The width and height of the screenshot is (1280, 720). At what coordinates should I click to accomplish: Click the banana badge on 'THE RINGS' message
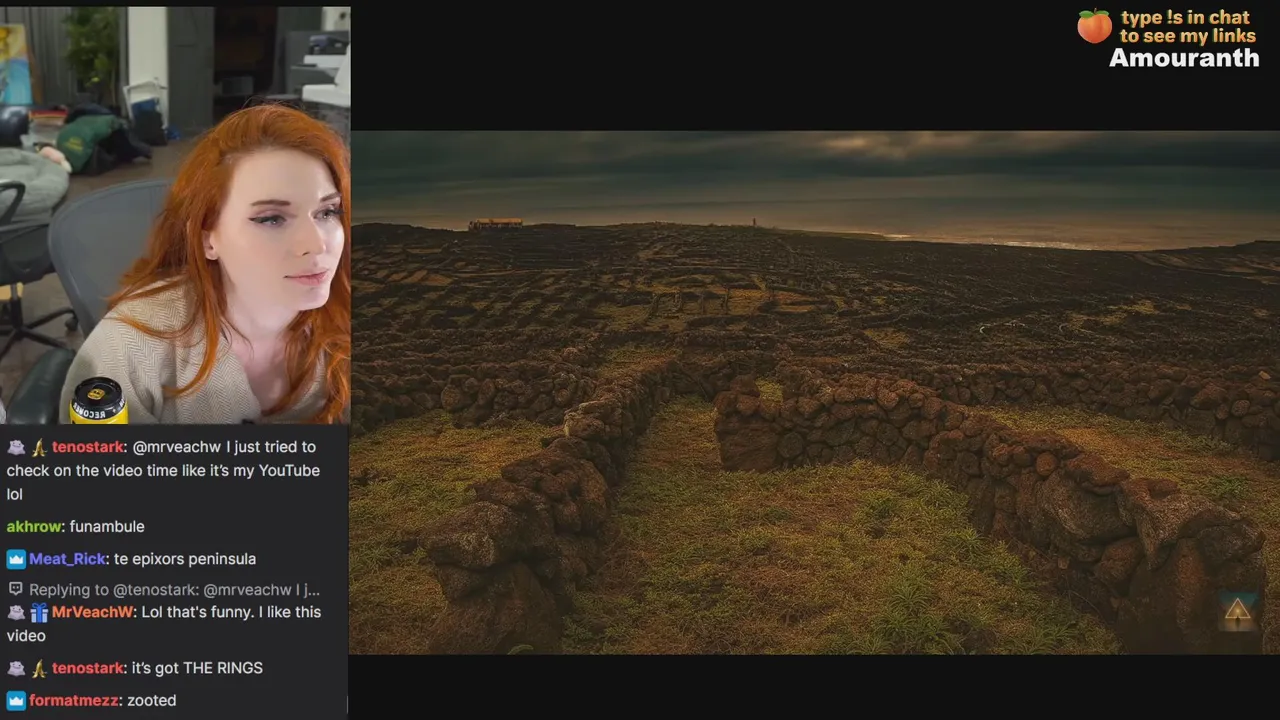tap(39, 669)
